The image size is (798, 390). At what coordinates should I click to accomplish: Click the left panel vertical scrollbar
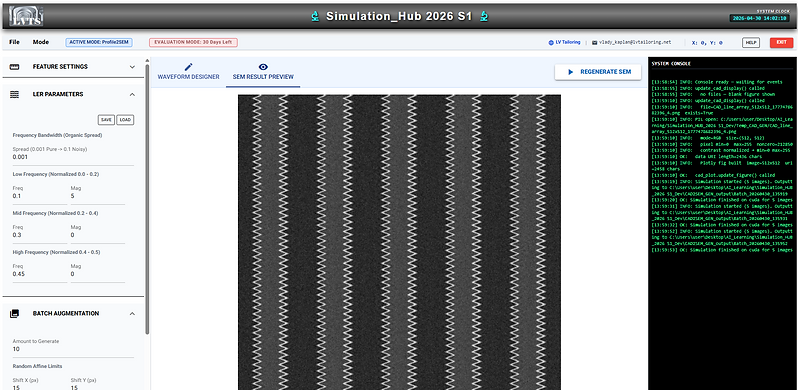pos(148,199)
